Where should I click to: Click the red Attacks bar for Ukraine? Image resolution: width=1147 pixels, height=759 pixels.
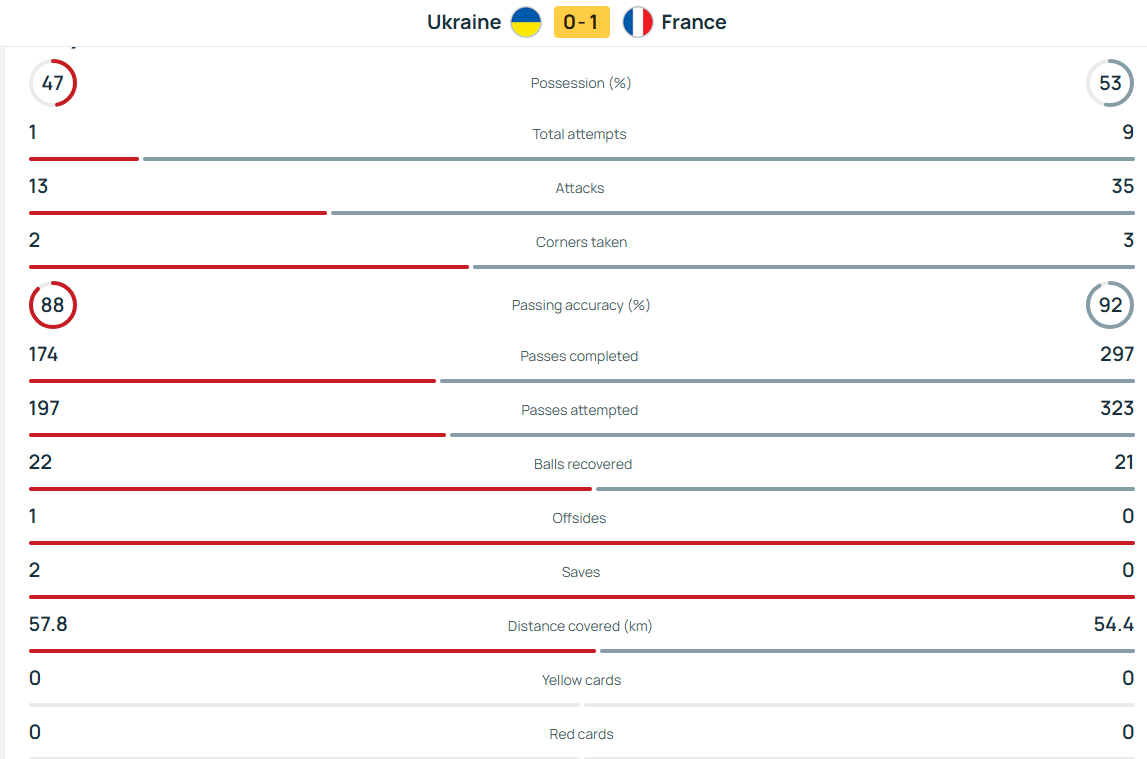178,213
